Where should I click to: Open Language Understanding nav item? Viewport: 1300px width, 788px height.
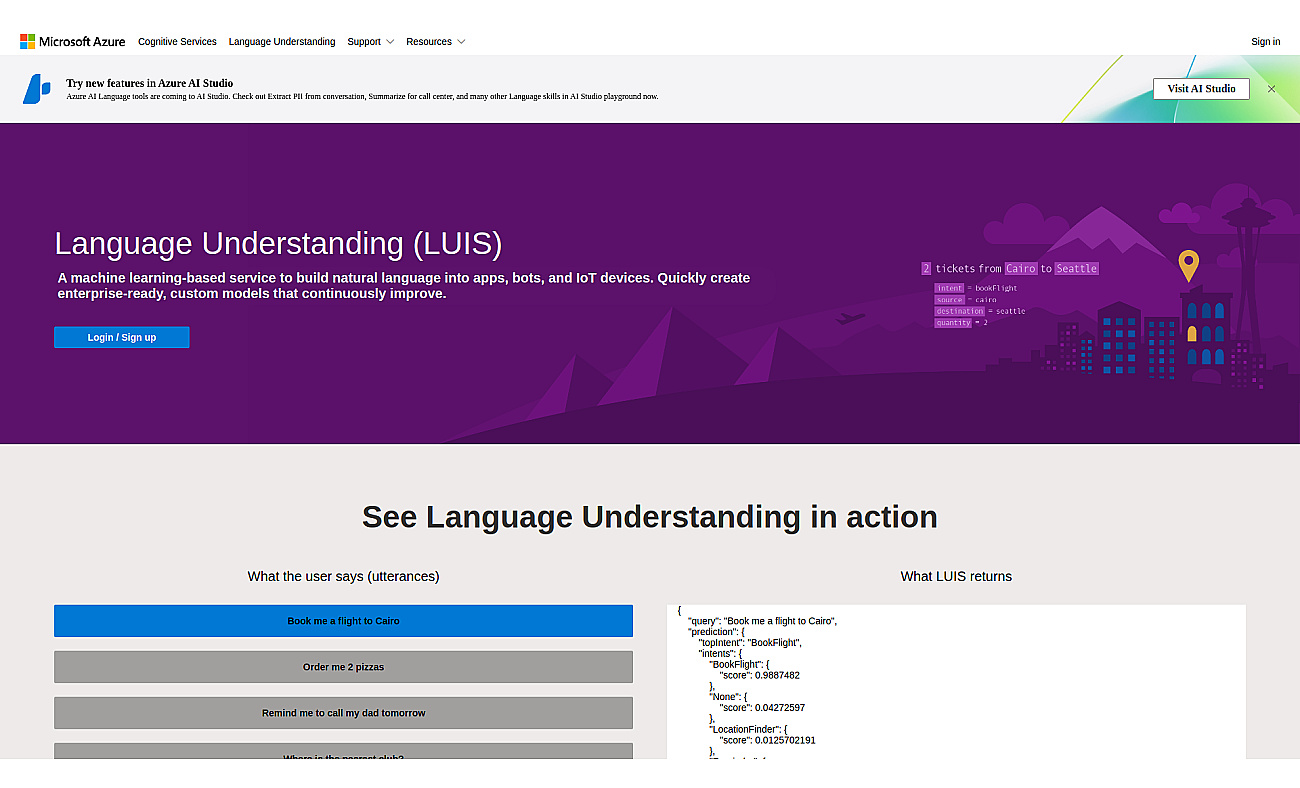282,42
